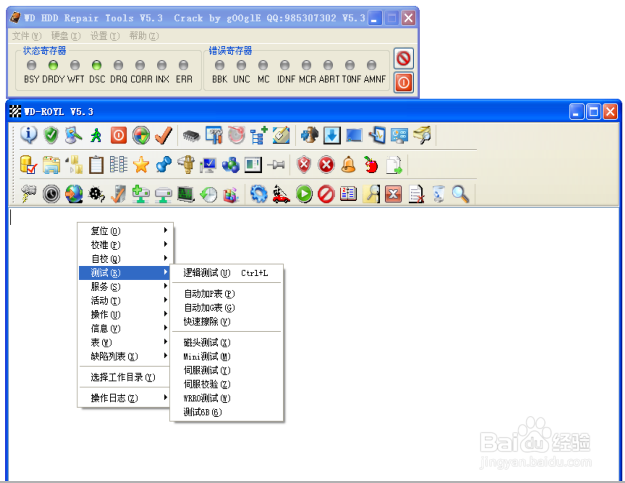The image size is (625, 483).
Task: Click red stop button beside error register panel
Action: (x=403, y=59)
